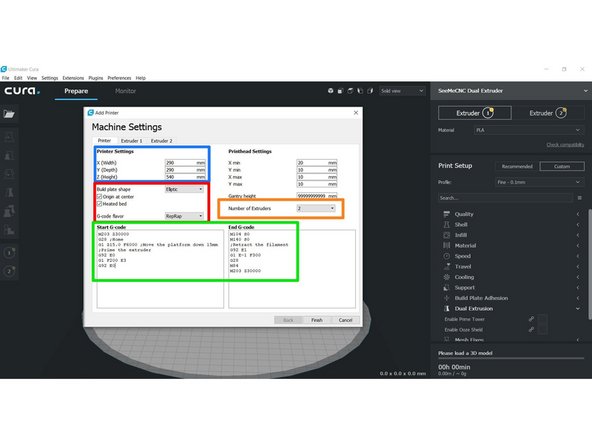
Task: Select the Scale tool in left toolbar
Action: [x=9, y=156]
